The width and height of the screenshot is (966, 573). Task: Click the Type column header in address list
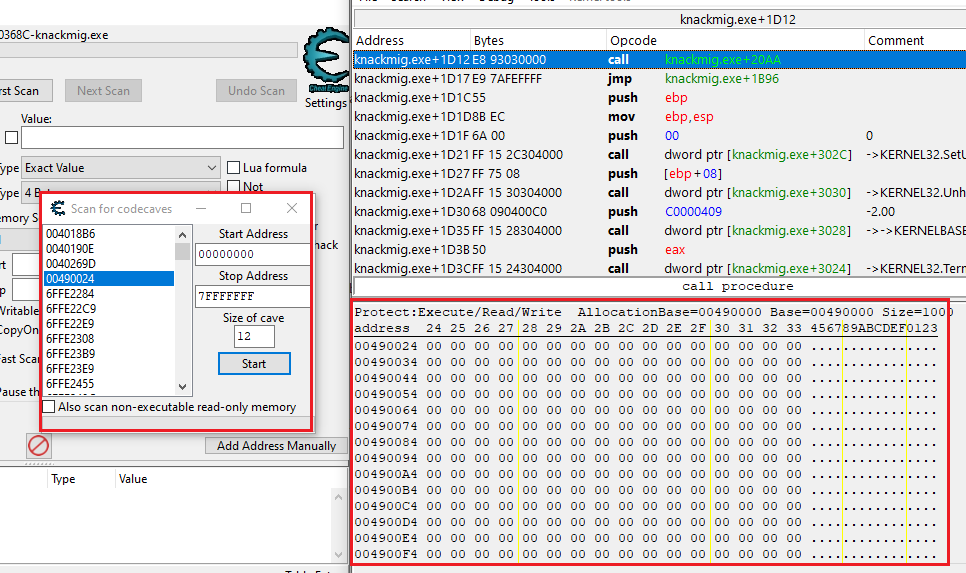[x=81, y=479]
